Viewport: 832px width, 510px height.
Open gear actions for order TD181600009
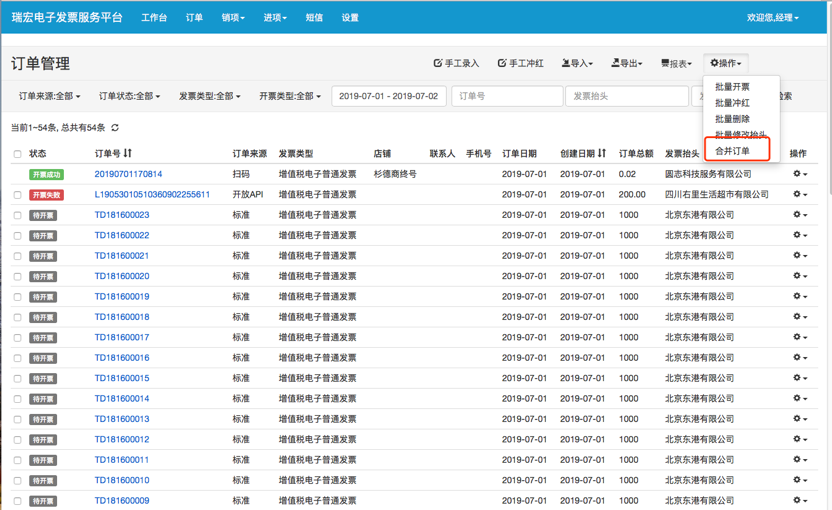[800, 500]
